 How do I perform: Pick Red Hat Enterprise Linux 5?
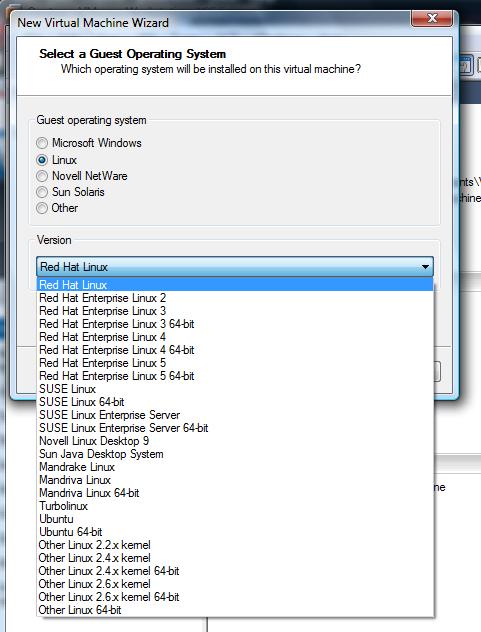(235, 363)
